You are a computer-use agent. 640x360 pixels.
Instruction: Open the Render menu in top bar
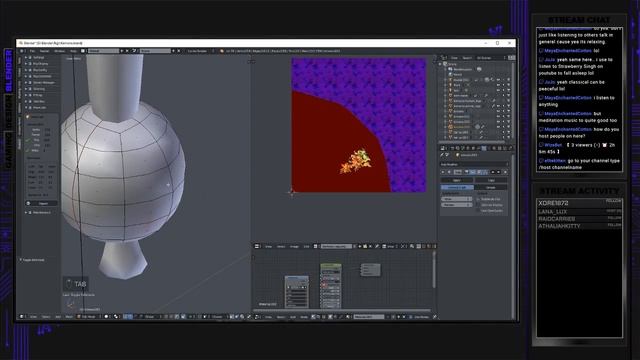click(44, 51)
